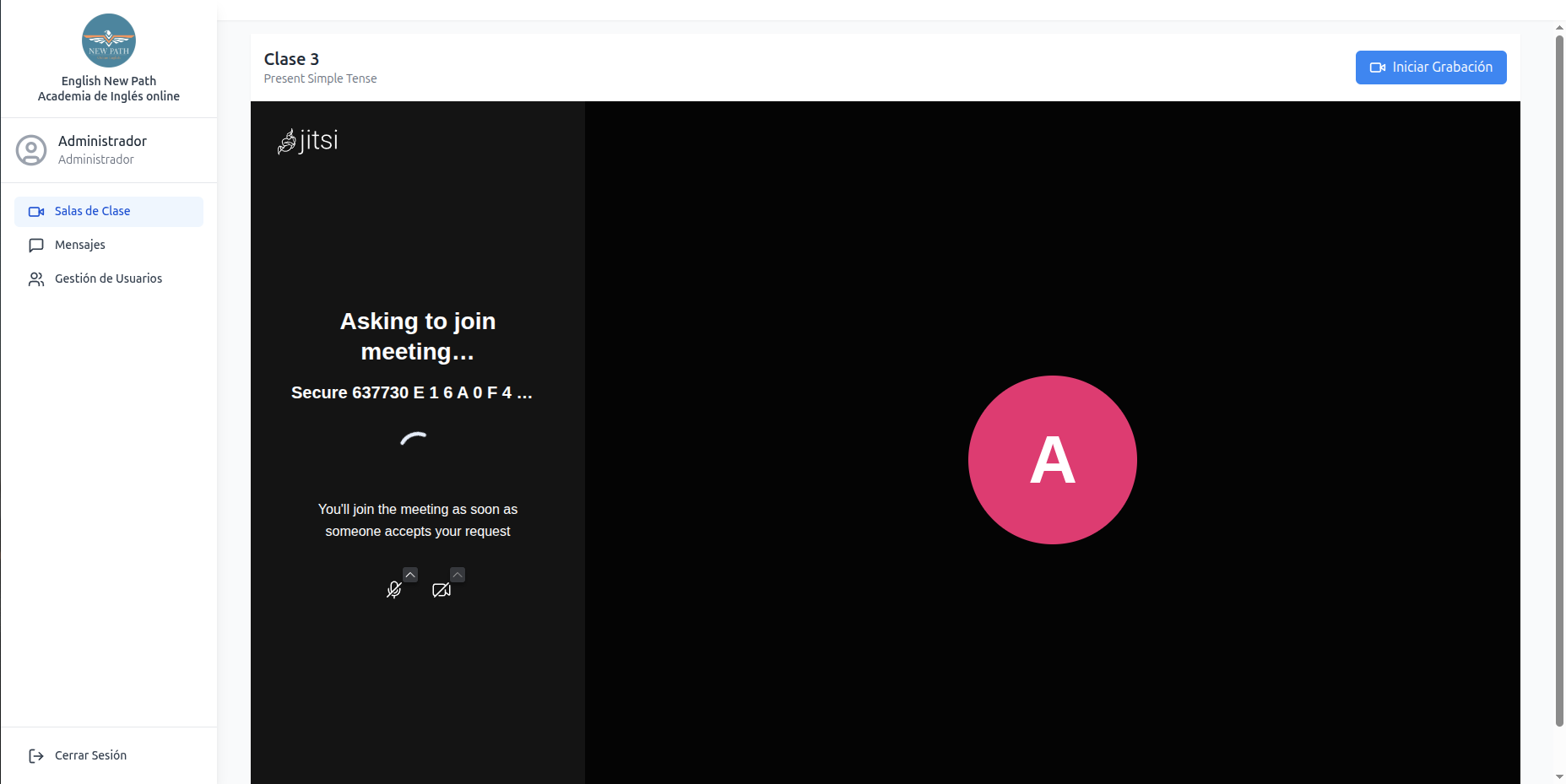1566x784 pixels.
Task: Go to Gestión de Usuarios
Action: tap(108, 279)
